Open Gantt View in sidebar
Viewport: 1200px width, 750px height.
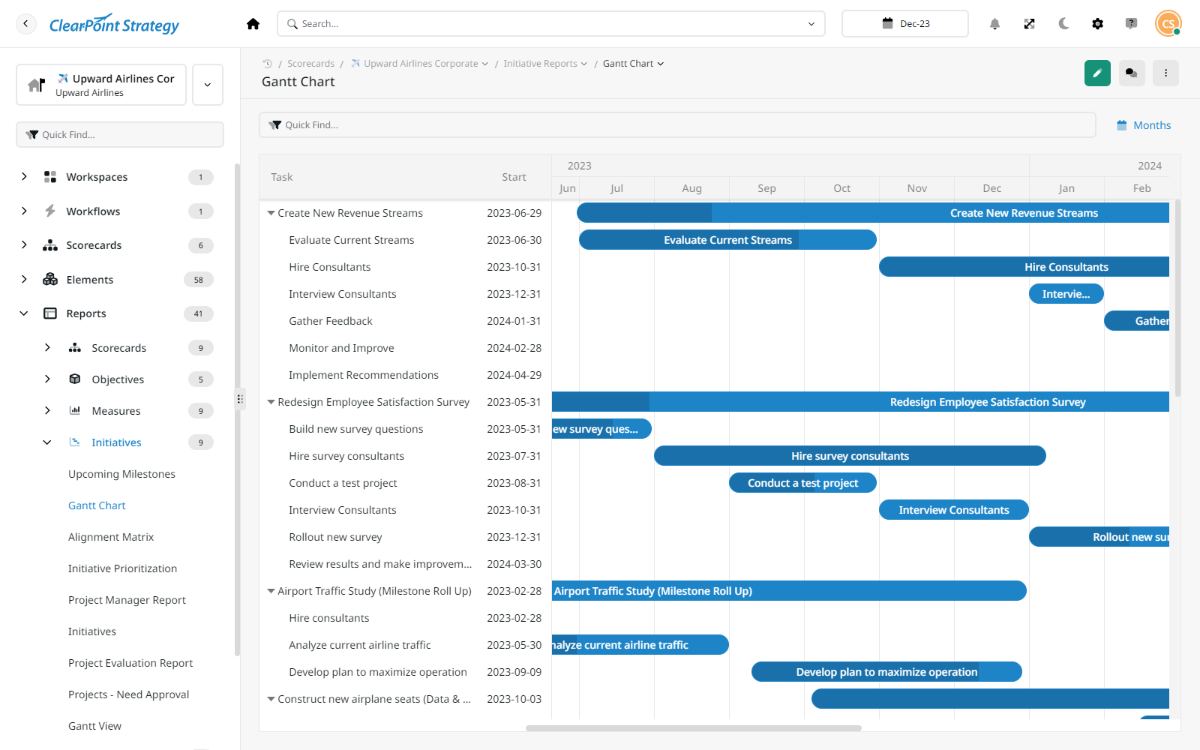95,726
